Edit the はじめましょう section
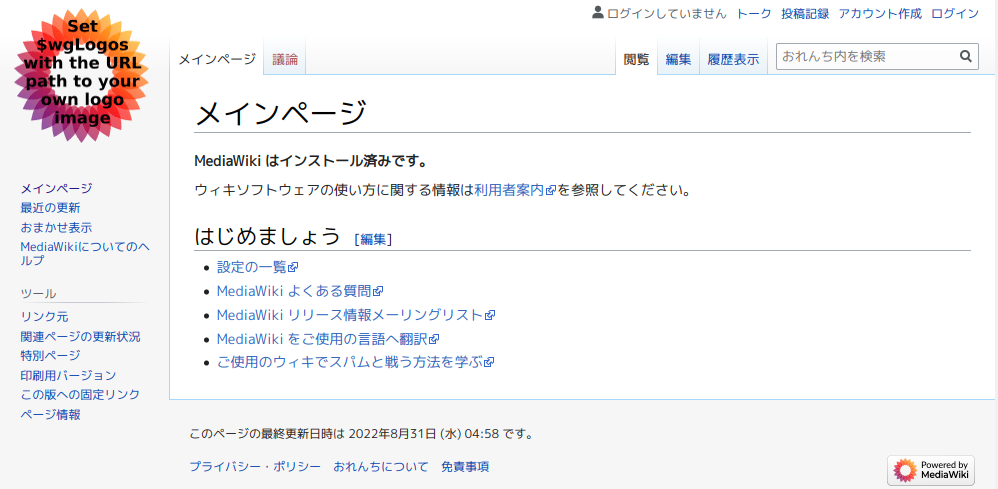The image size is (998, 489). point(373,239)
